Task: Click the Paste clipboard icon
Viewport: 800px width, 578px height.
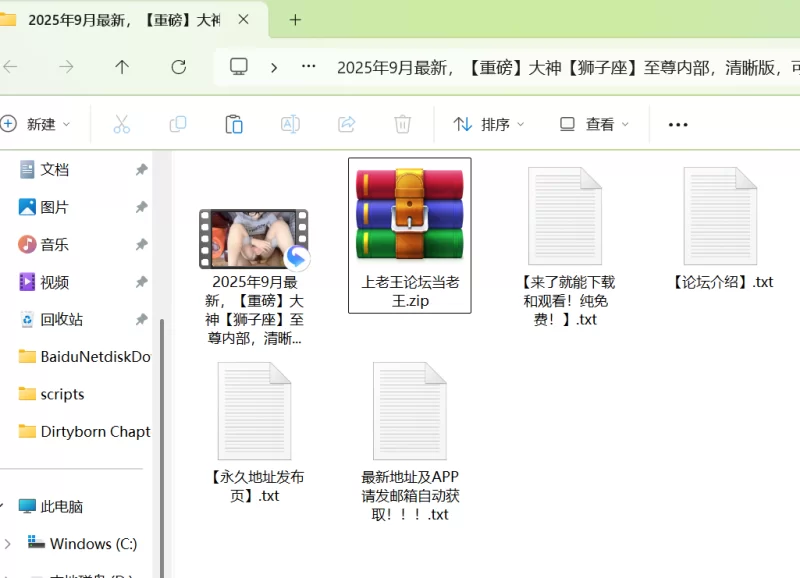Action: point(234,124)
